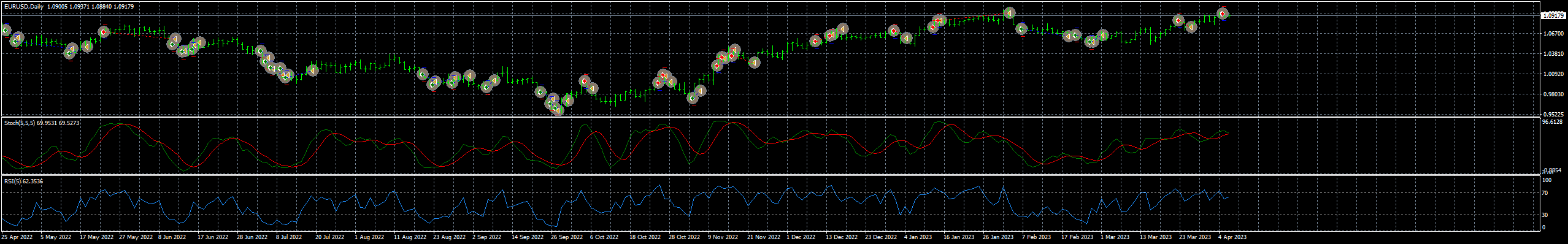The image size is (1568, 244).
Task: Click the 20 Jul 2022 date label
Action: click(x=330, y=237)
